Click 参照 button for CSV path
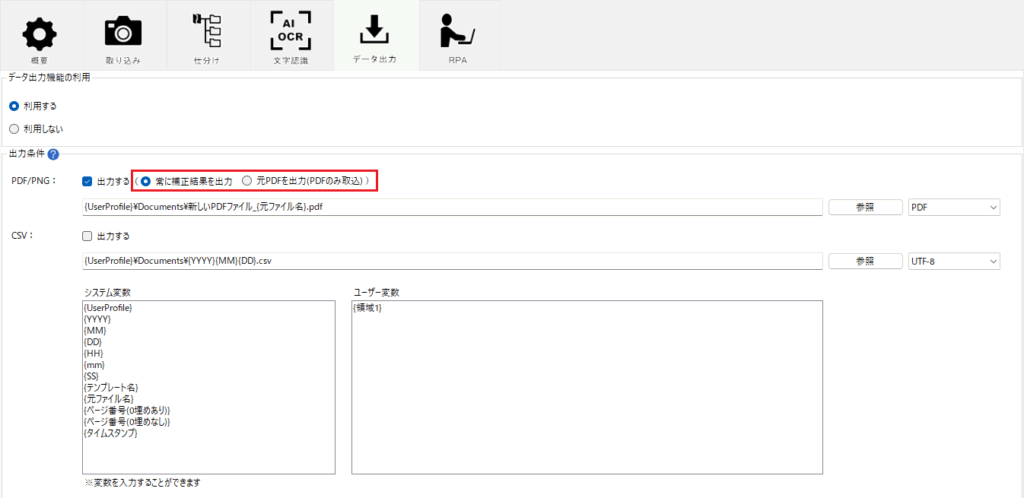Viewport: 1024px width, 498px height. pos(864,261)
